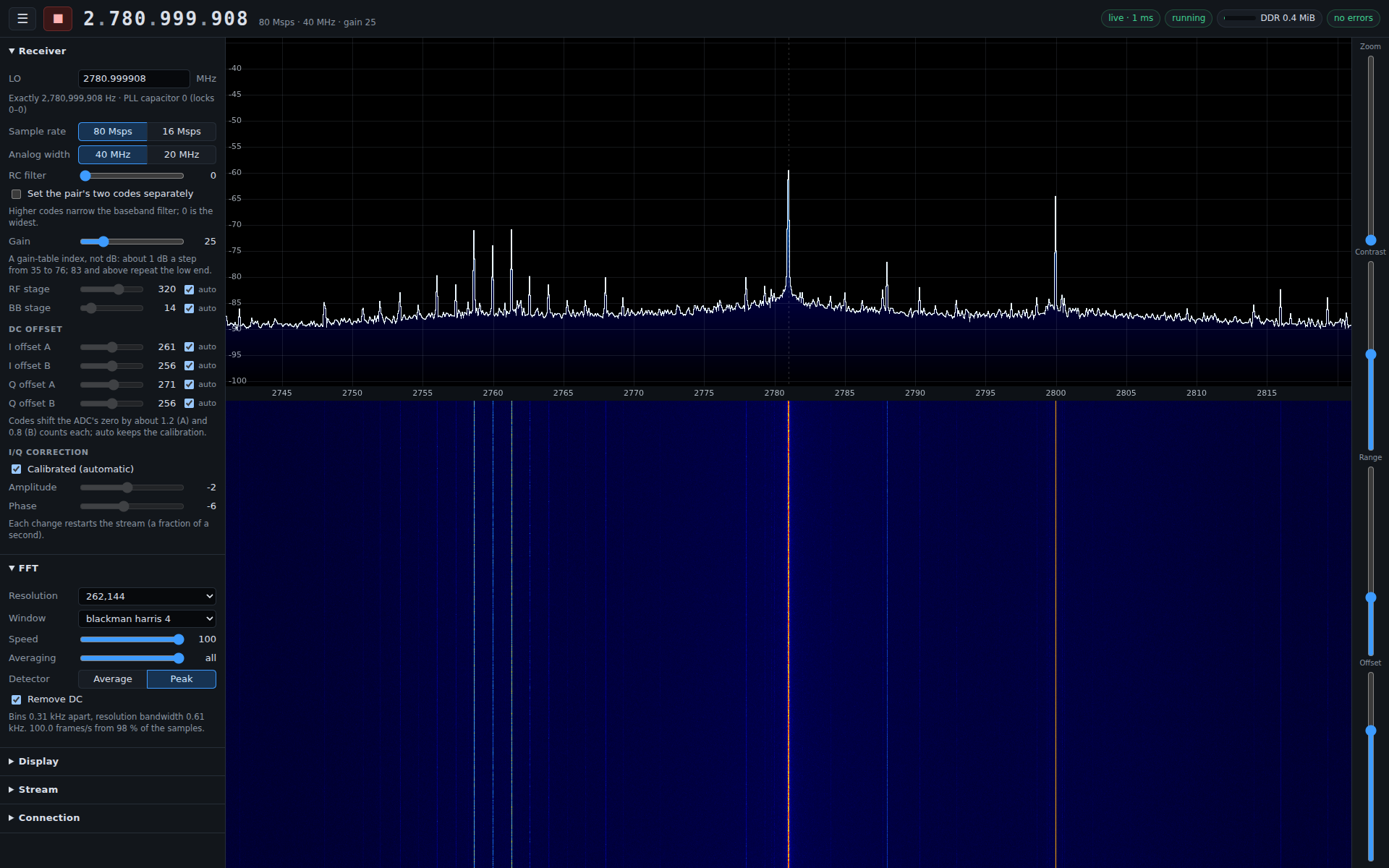Adjust the RF stage slider
This screenshot has height=868, width=1389.
[x=111, y=289]
